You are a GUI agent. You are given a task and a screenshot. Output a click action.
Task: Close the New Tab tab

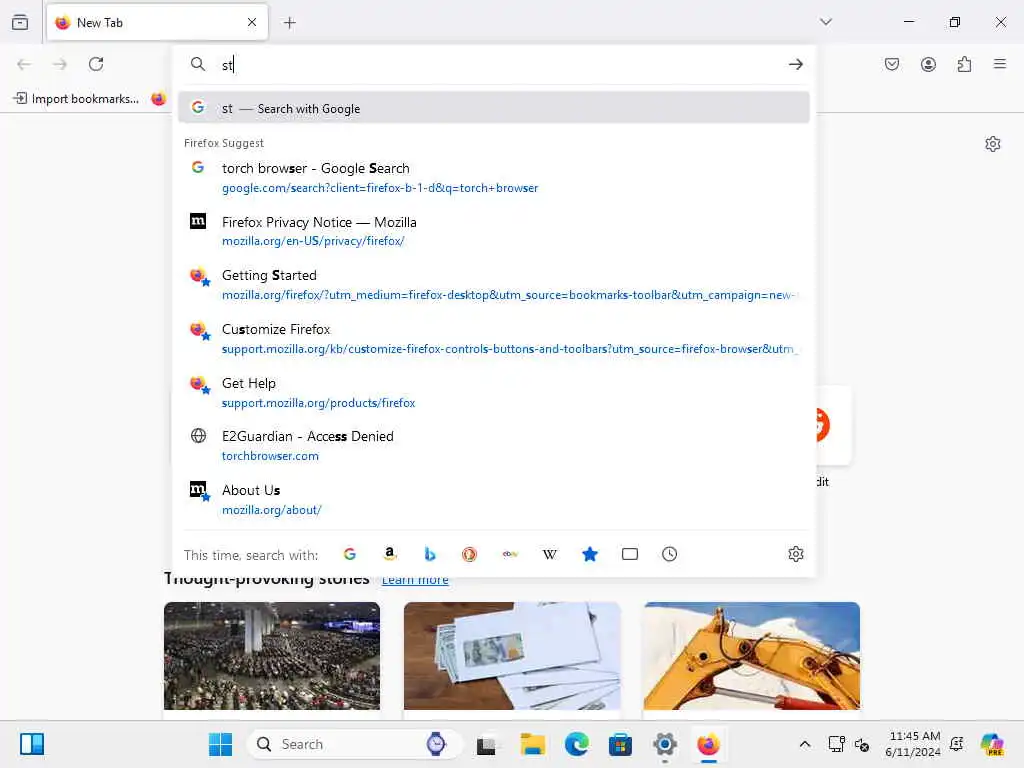coord(252,22)
